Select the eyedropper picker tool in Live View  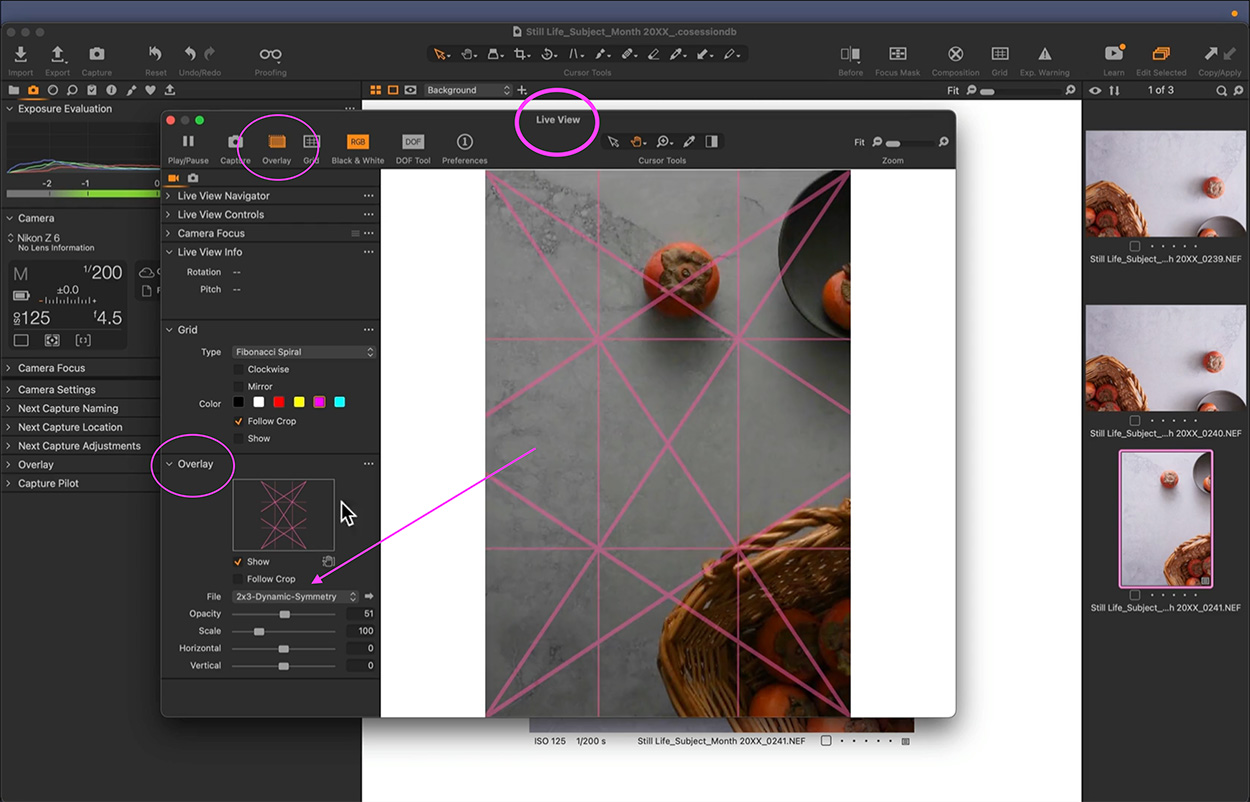point(689,142)
